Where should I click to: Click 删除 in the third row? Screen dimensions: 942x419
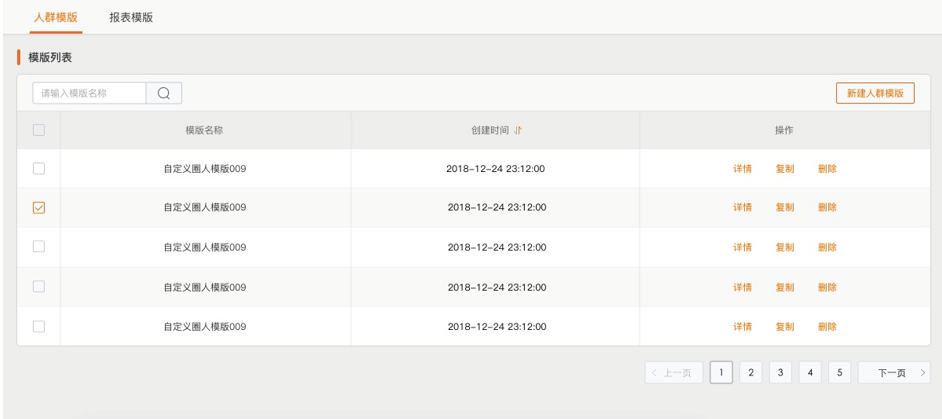click(x=827, y=248)
